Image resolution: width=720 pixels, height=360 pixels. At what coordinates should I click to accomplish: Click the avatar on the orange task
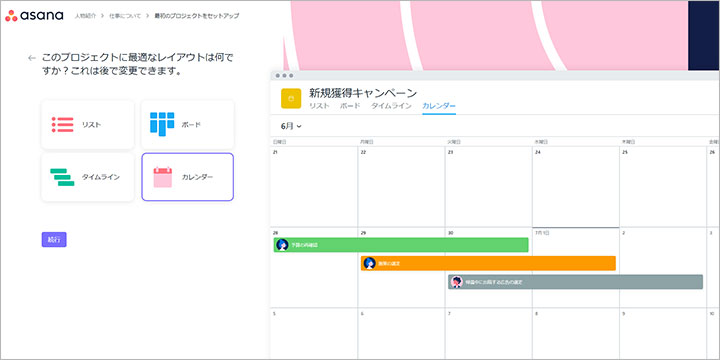click(369, 263)
